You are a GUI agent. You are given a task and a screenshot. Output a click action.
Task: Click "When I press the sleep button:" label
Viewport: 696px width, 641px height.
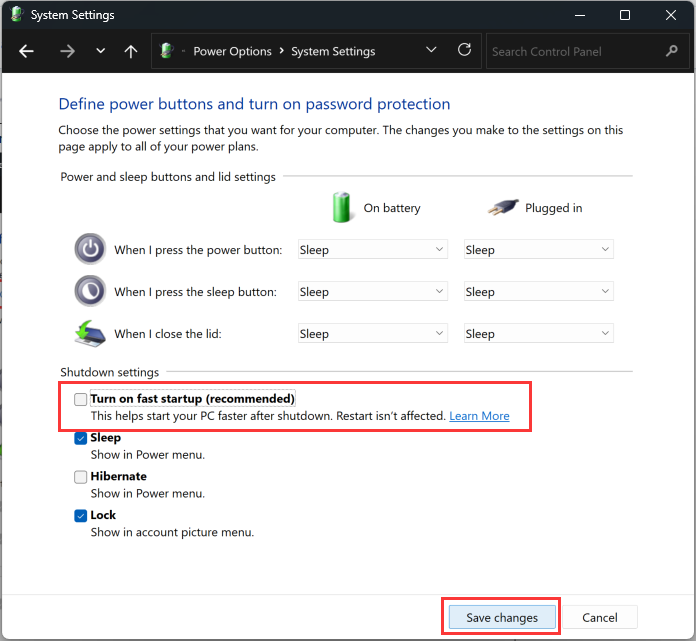[x=195, y=292]
